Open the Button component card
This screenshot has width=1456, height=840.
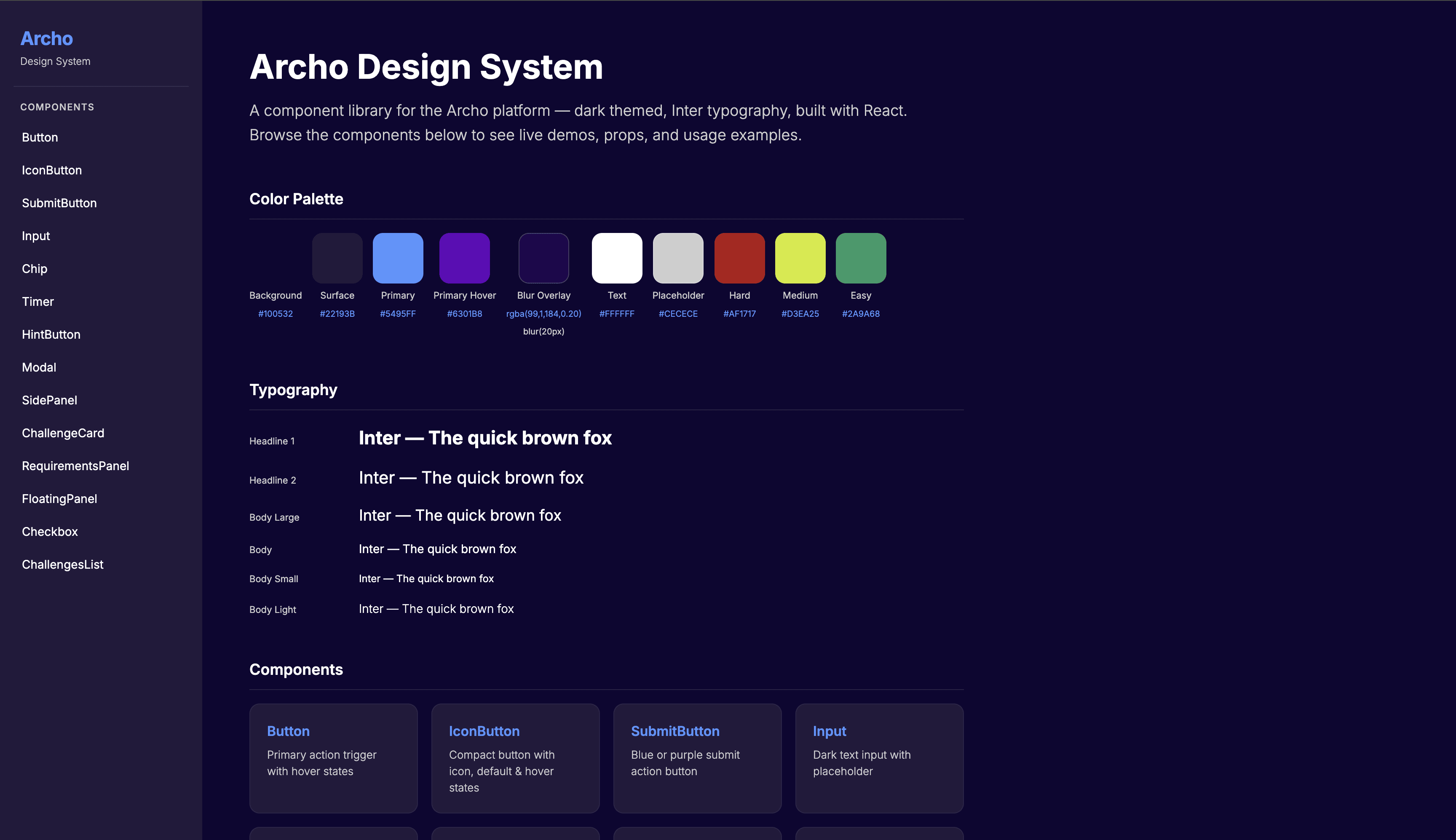click(333, 757)
